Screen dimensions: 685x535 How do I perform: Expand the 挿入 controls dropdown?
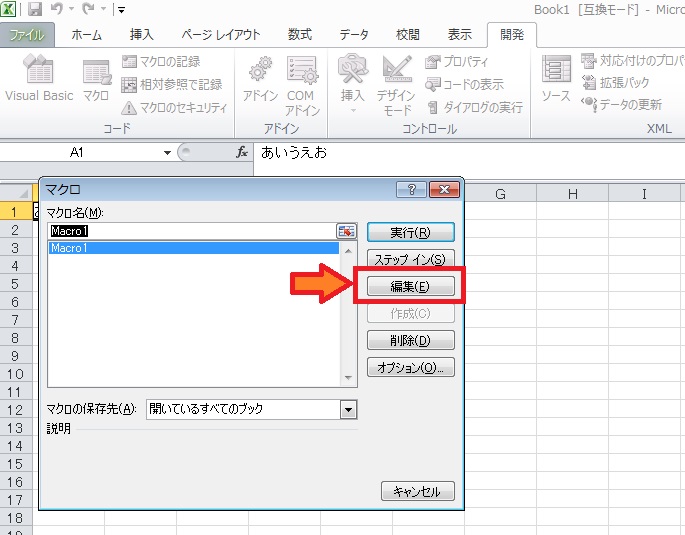tap(353, 108)
